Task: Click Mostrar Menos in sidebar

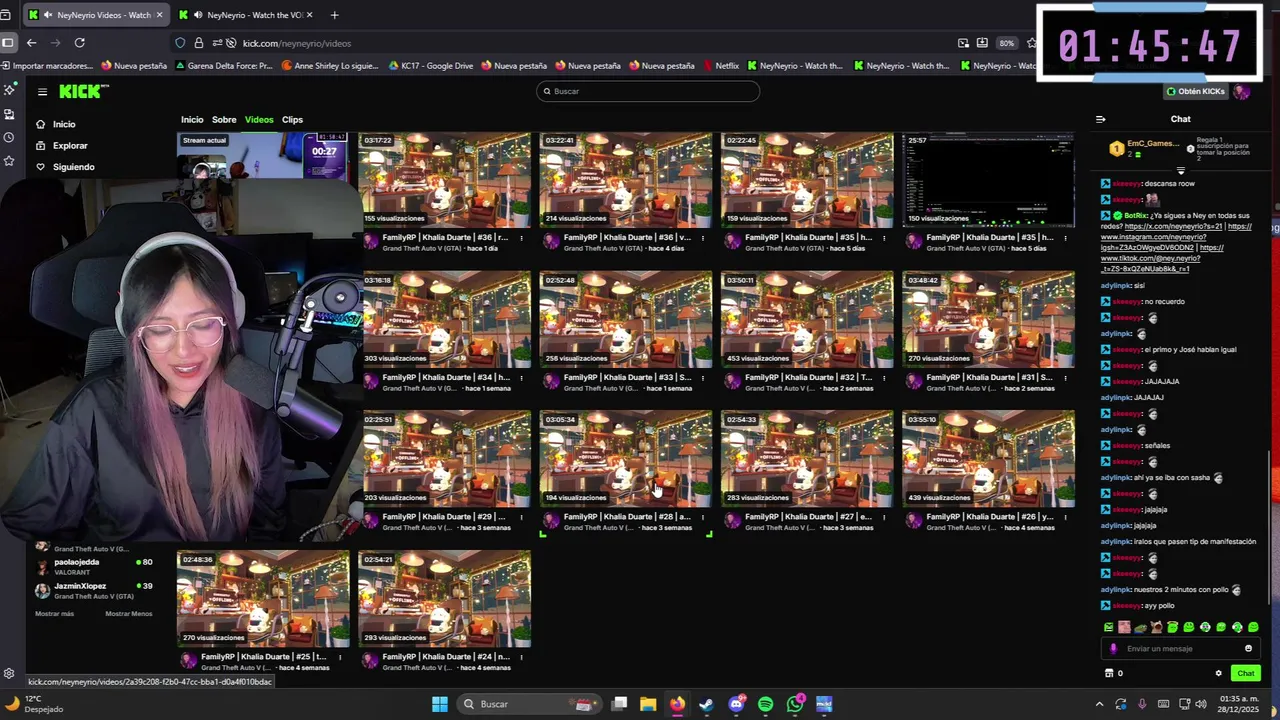Action: click(129, 613)
